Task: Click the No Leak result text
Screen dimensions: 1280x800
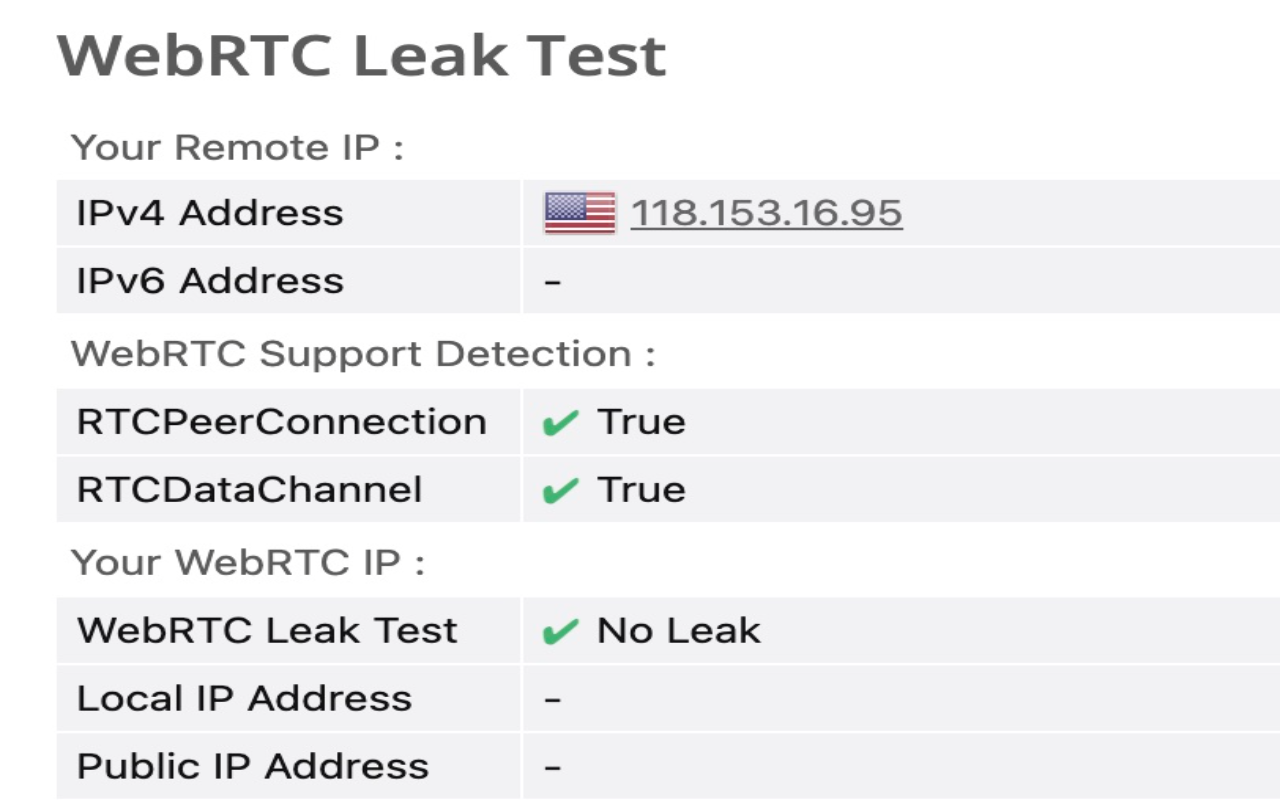Action: tap(679, 631)
